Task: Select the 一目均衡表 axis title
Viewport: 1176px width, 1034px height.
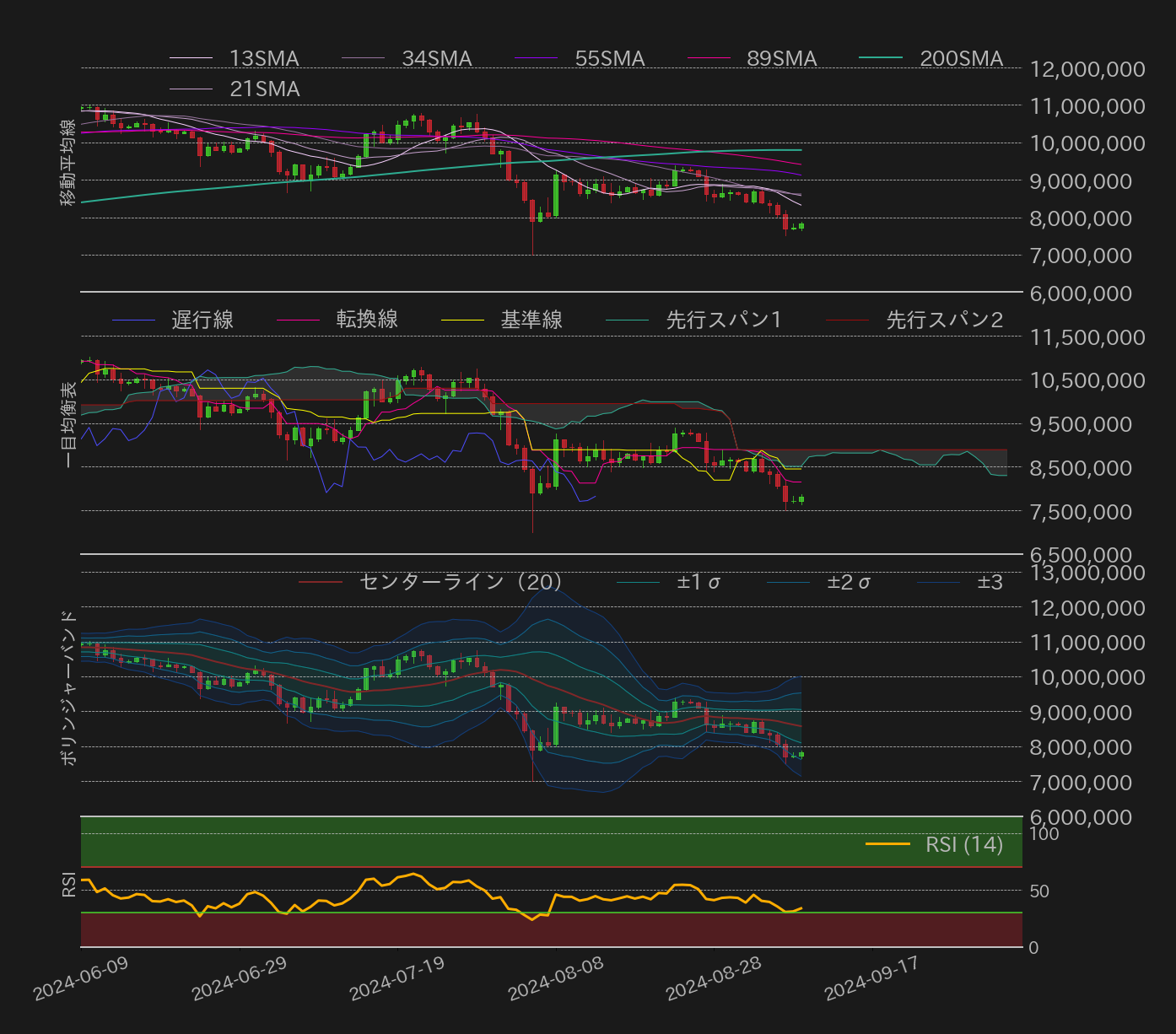Action: [67, 424]
